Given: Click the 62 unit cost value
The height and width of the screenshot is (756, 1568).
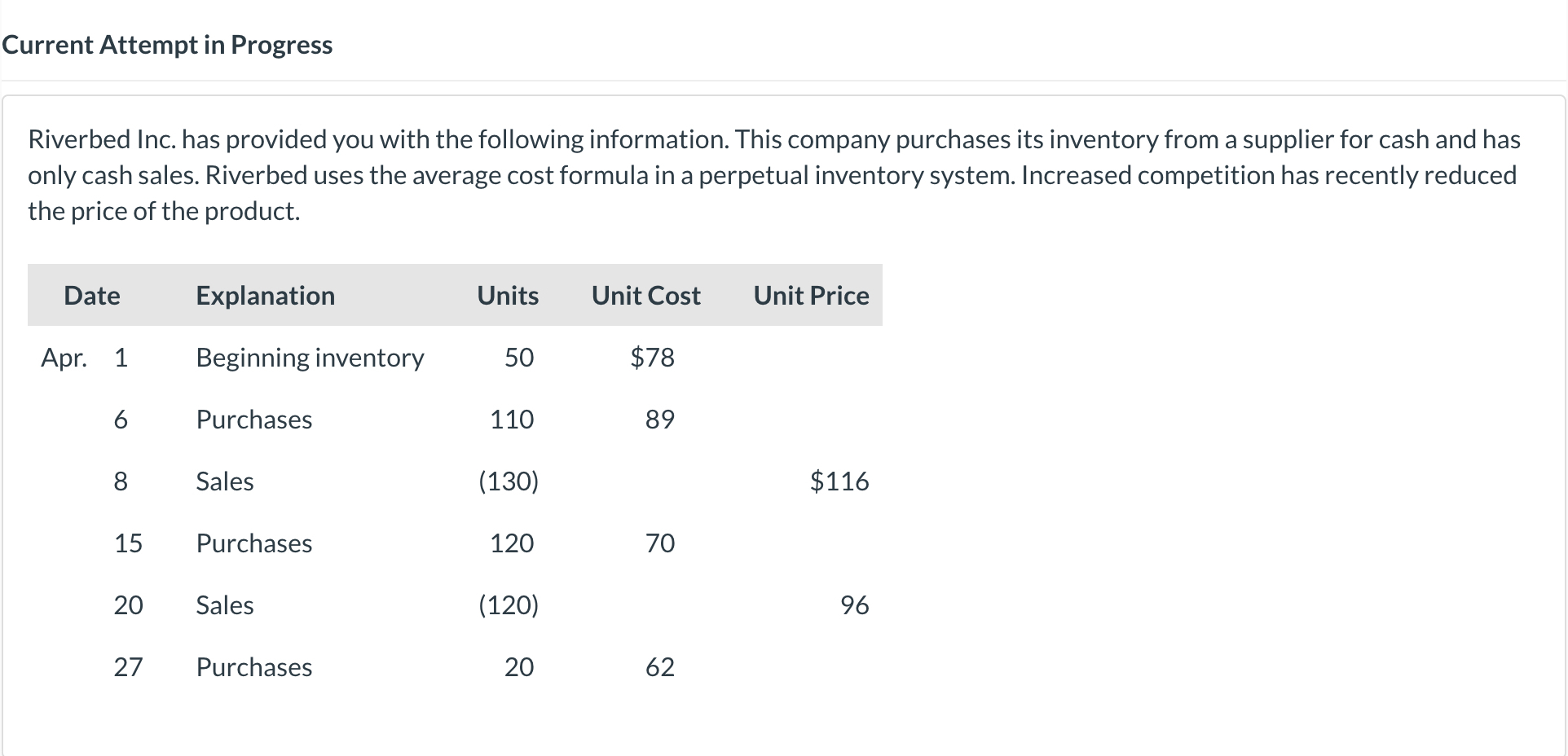Looking at the screenshot, I should point(659,667).
